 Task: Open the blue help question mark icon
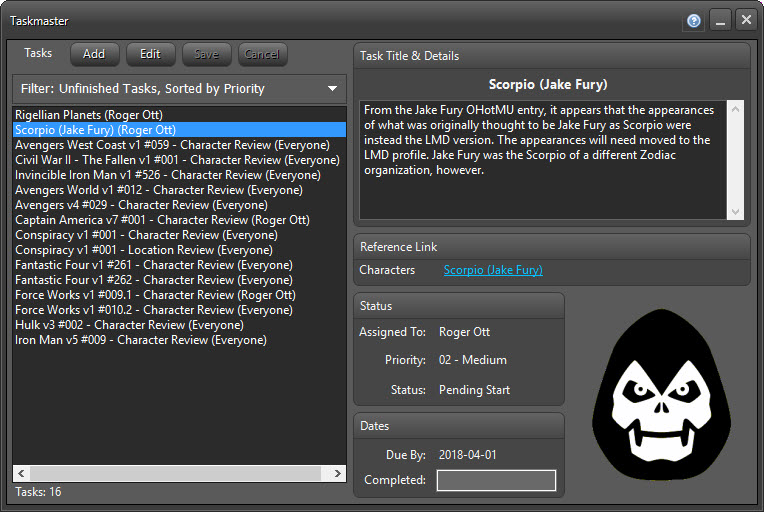pos(694,20)
